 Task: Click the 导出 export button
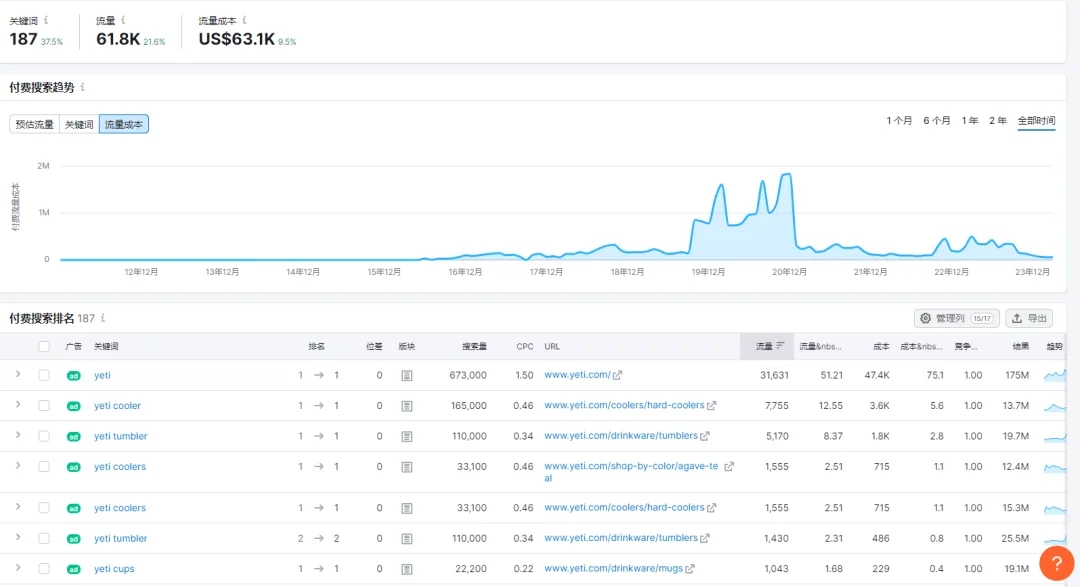(x=1029, y=318)
